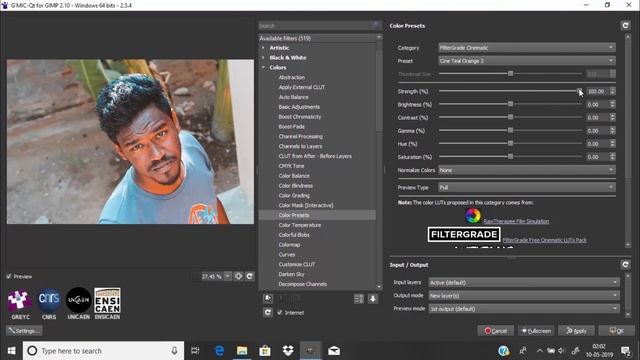Open the RawTherapee Film Simulation link
Screen dimensions: 640x360
516,221
